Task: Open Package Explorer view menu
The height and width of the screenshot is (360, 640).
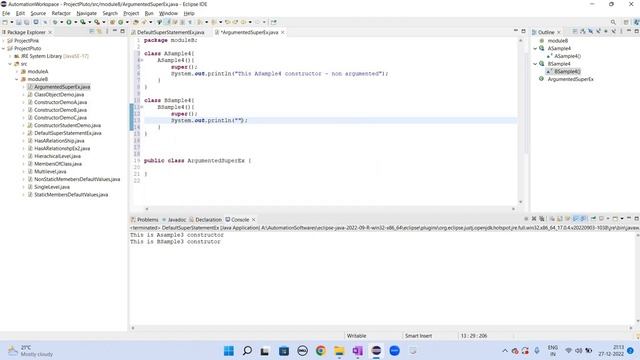Action: pos(107,31)
